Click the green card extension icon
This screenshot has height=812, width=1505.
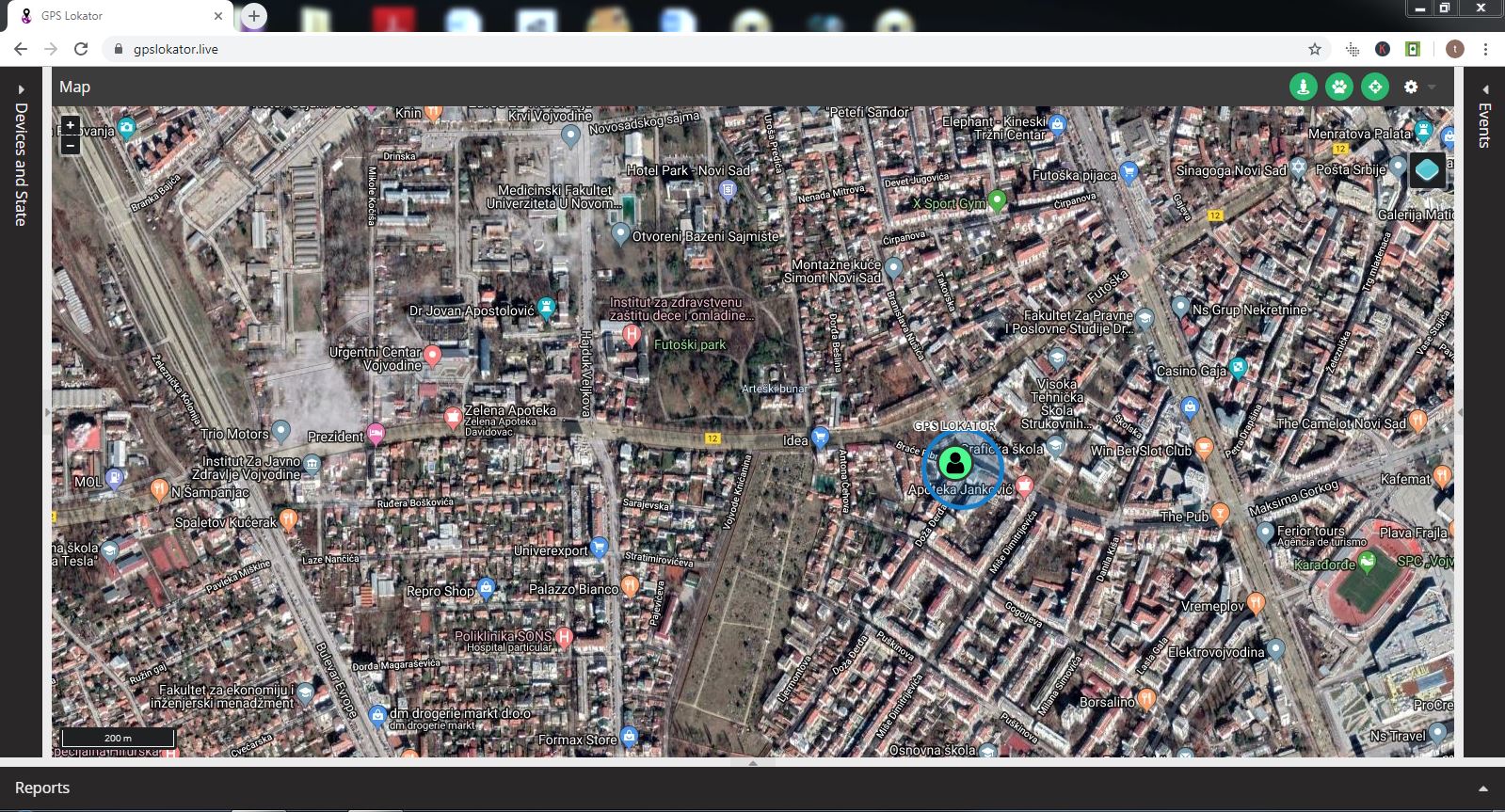point(1412,49)
